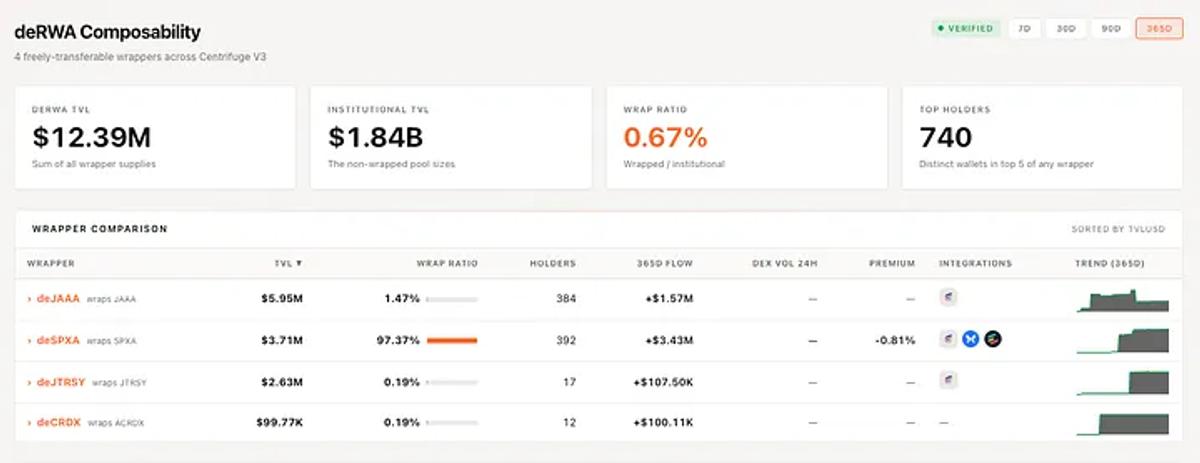Click the INSTITUTIONAL TVL $1.84B card
The width and height of the screenshot is (1200, 463).
click(x=451, y=137)
